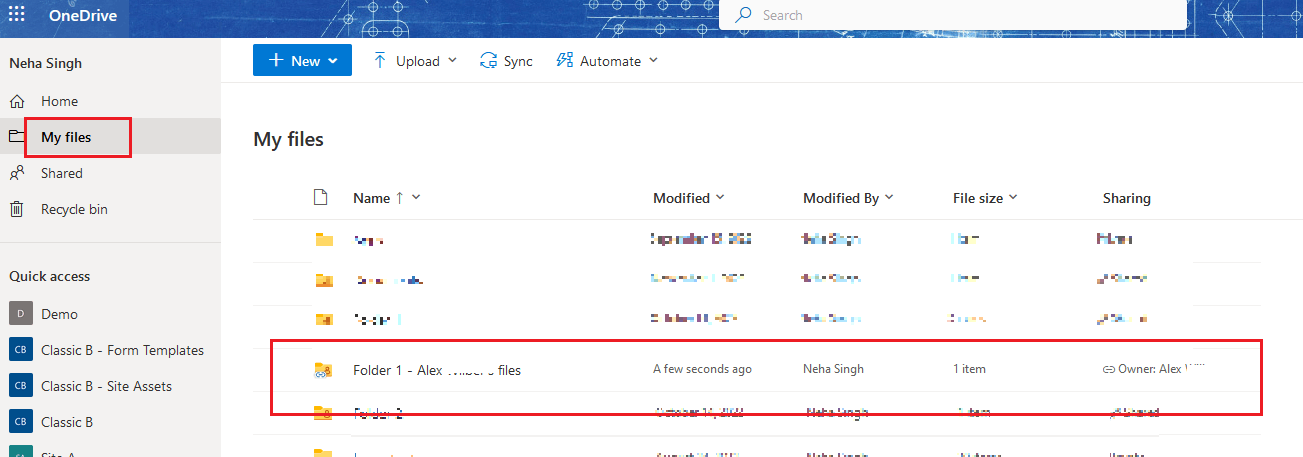Viewport: 1303px width, 457px height.
Task: Click the My files folder icon
Action: point(17,137)
